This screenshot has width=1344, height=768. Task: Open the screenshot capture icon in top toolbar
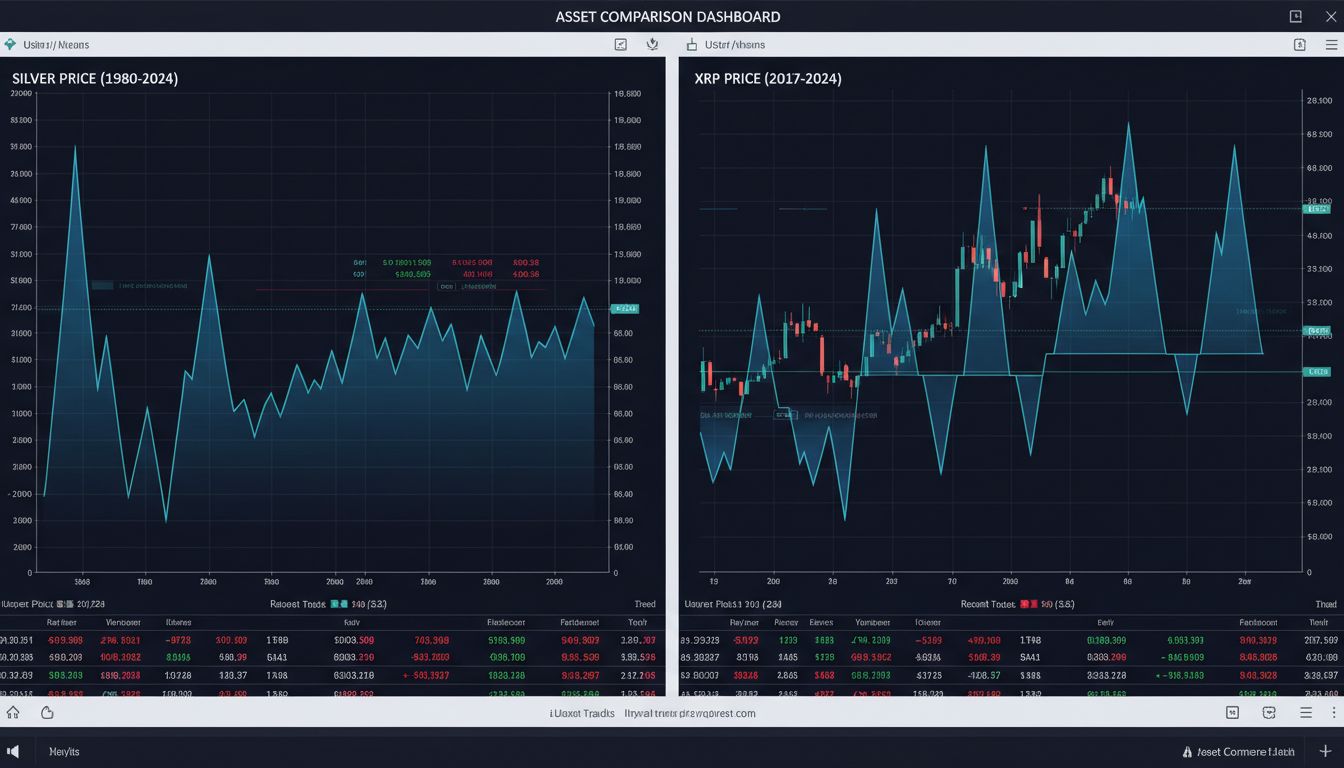[x=620, y=44]
